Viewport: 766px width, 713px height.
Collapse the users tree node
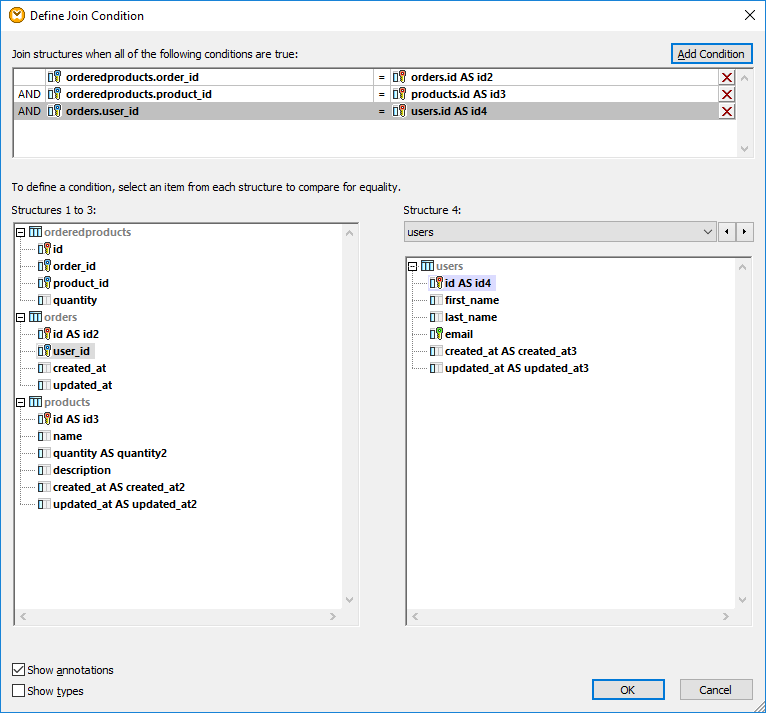pos(413,266)
